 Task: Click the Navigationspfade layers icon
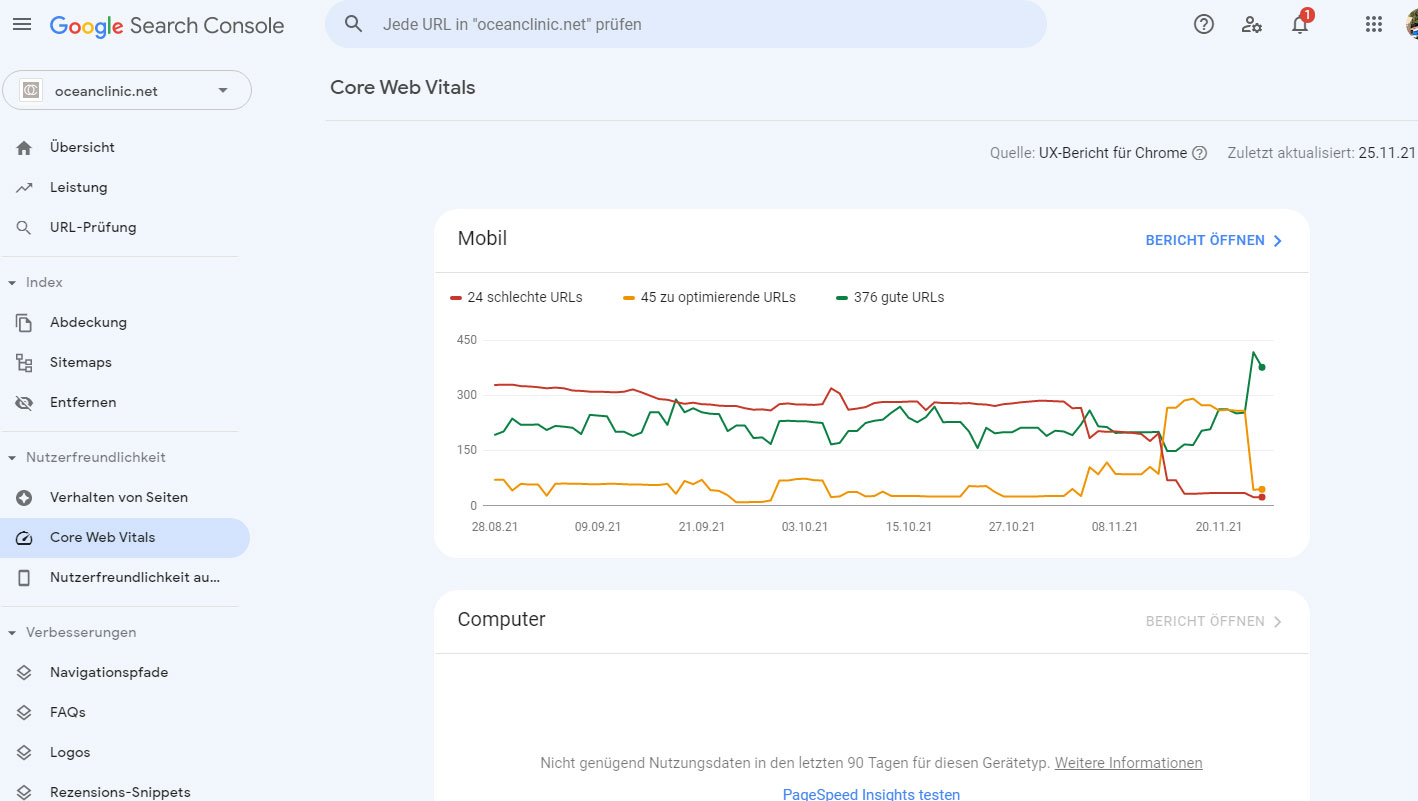24,672
